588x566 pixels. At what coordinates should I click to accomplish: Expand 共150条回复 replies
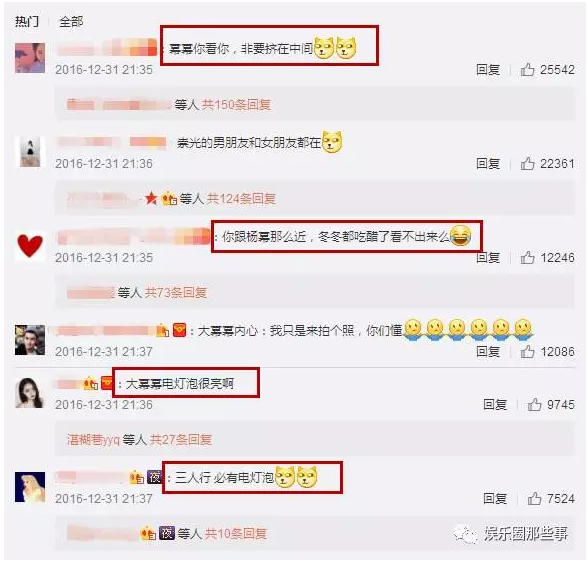click(x=236, y=104)
